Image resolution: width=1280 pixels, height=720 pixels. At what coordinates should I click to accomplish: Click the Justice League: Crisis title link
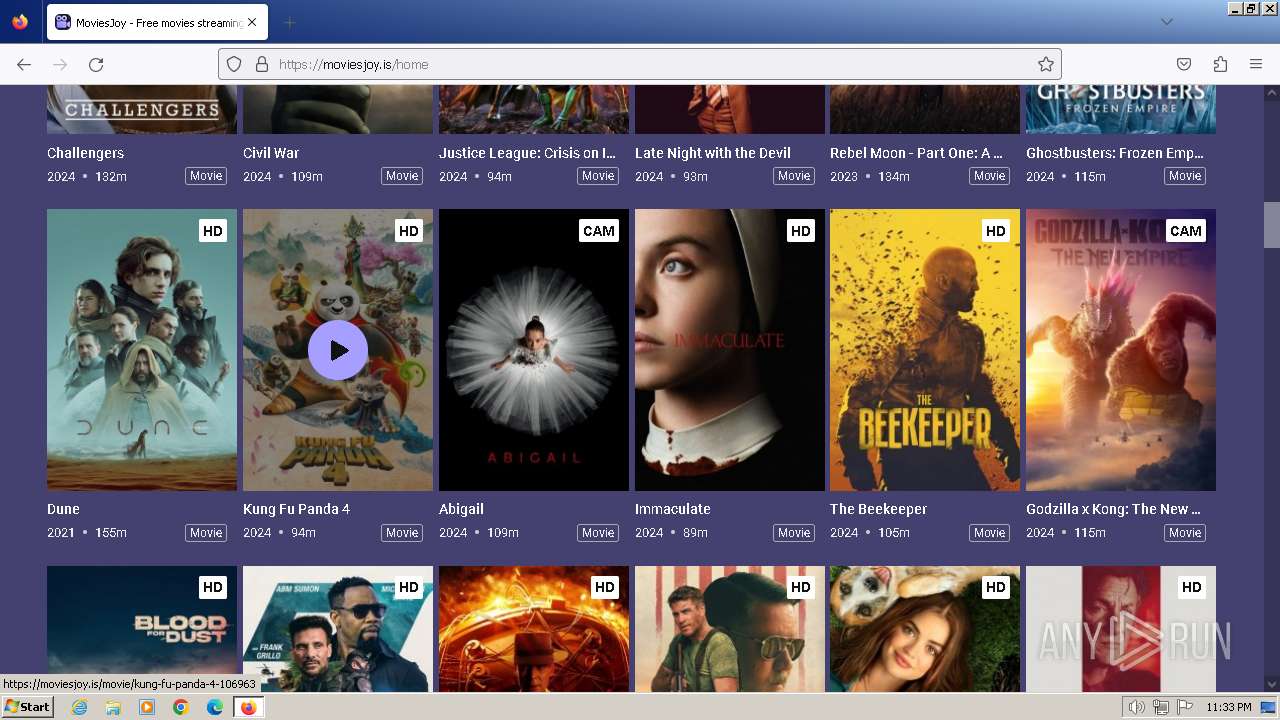[x=527, y=153]
